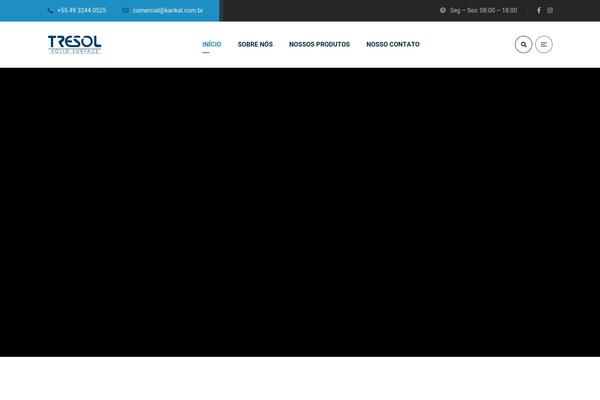Open NOSSO CONTATO menu item
Viewport: 600px width, 400px height.
pyautogui.click(x=393, y=44)
